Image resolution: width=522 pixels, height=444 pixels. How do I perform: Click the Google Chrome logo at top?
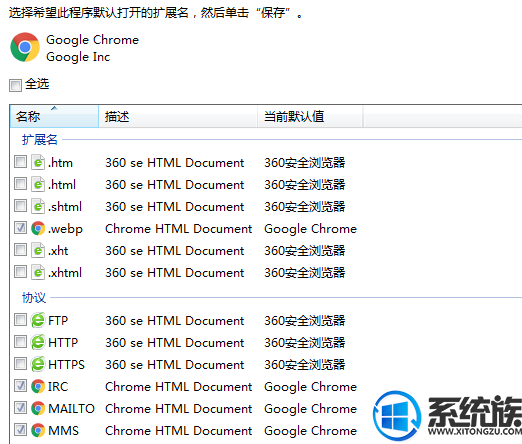tap(25, 47)
